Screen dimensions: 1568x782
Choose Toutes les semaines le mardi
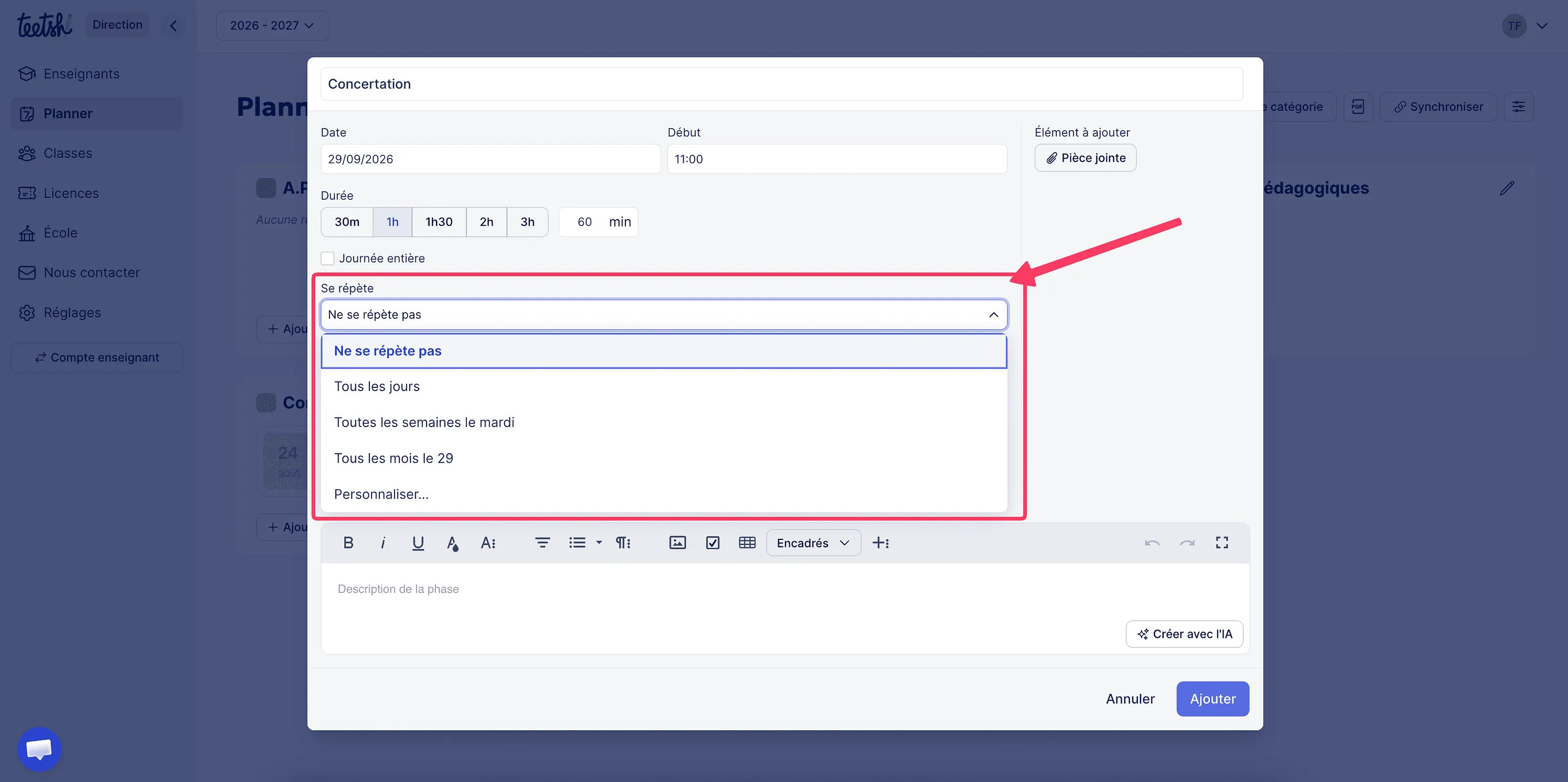coord(664,422)
